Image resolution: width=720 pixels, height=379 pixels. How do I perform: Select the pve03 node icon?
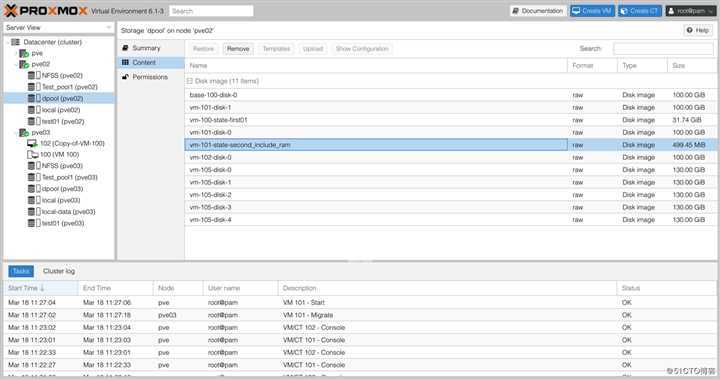click(x=24, y=132)
